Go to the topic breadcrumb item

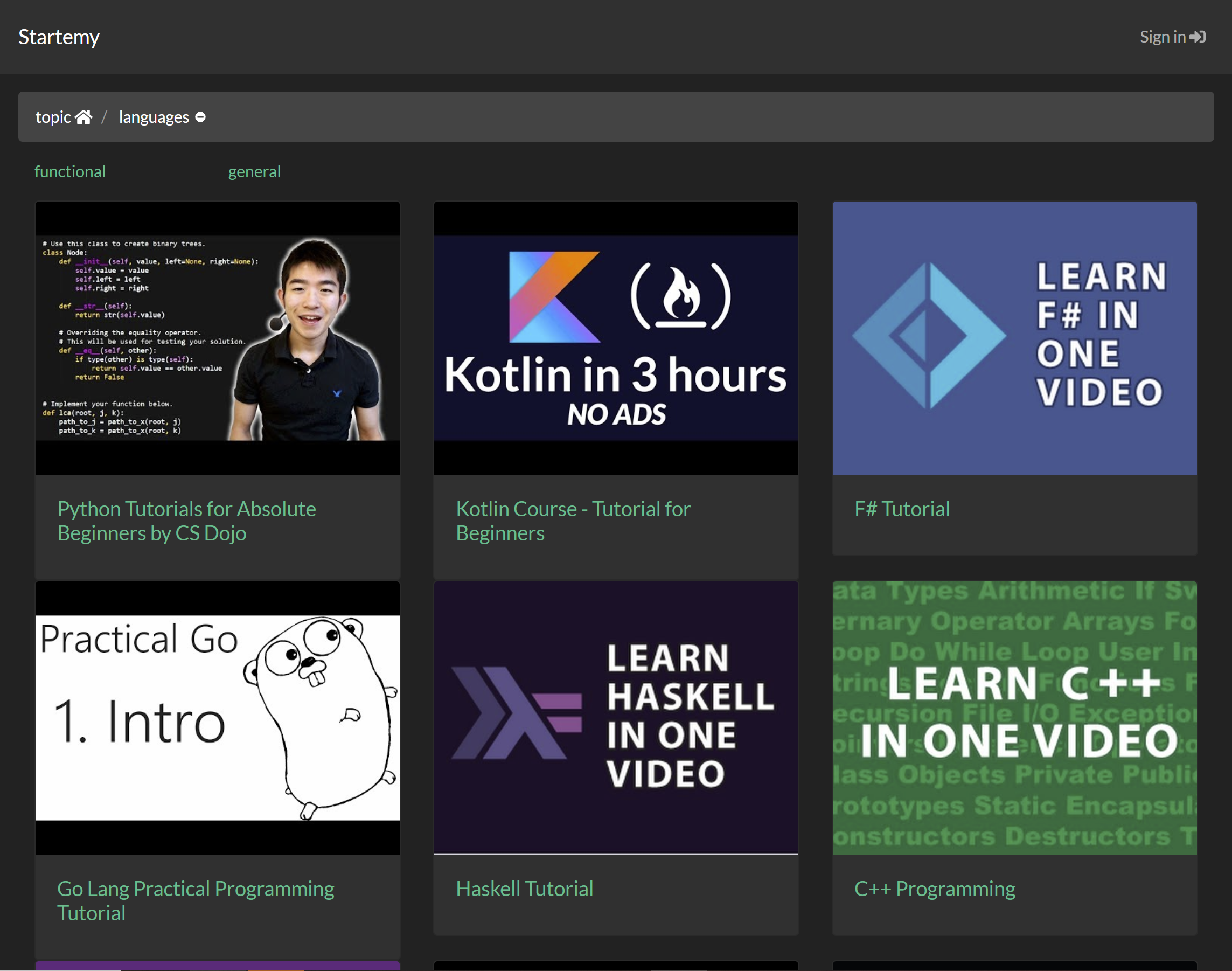53,117
